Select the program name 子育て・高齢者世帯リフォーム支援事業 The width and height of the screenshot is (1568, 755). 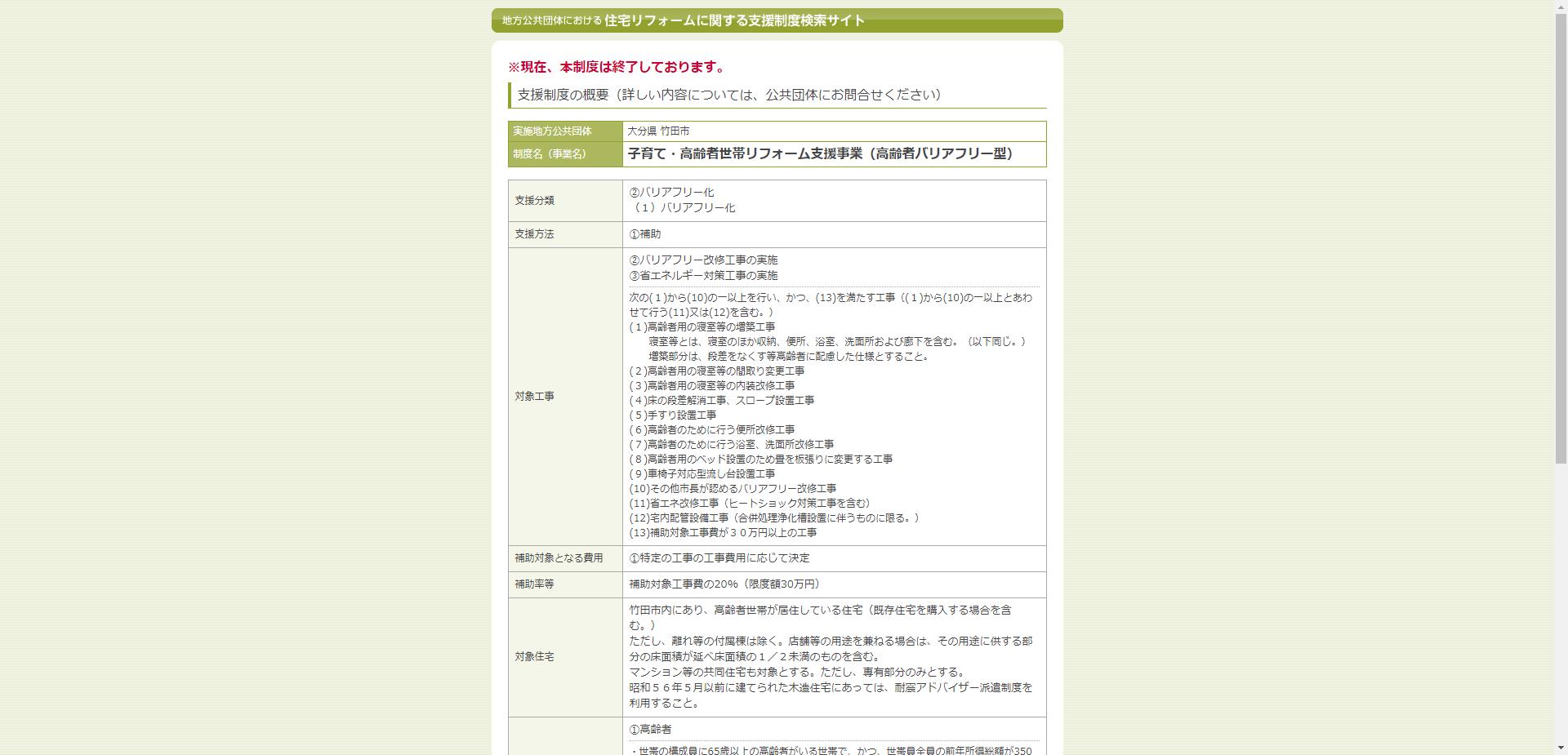(819, 154)
